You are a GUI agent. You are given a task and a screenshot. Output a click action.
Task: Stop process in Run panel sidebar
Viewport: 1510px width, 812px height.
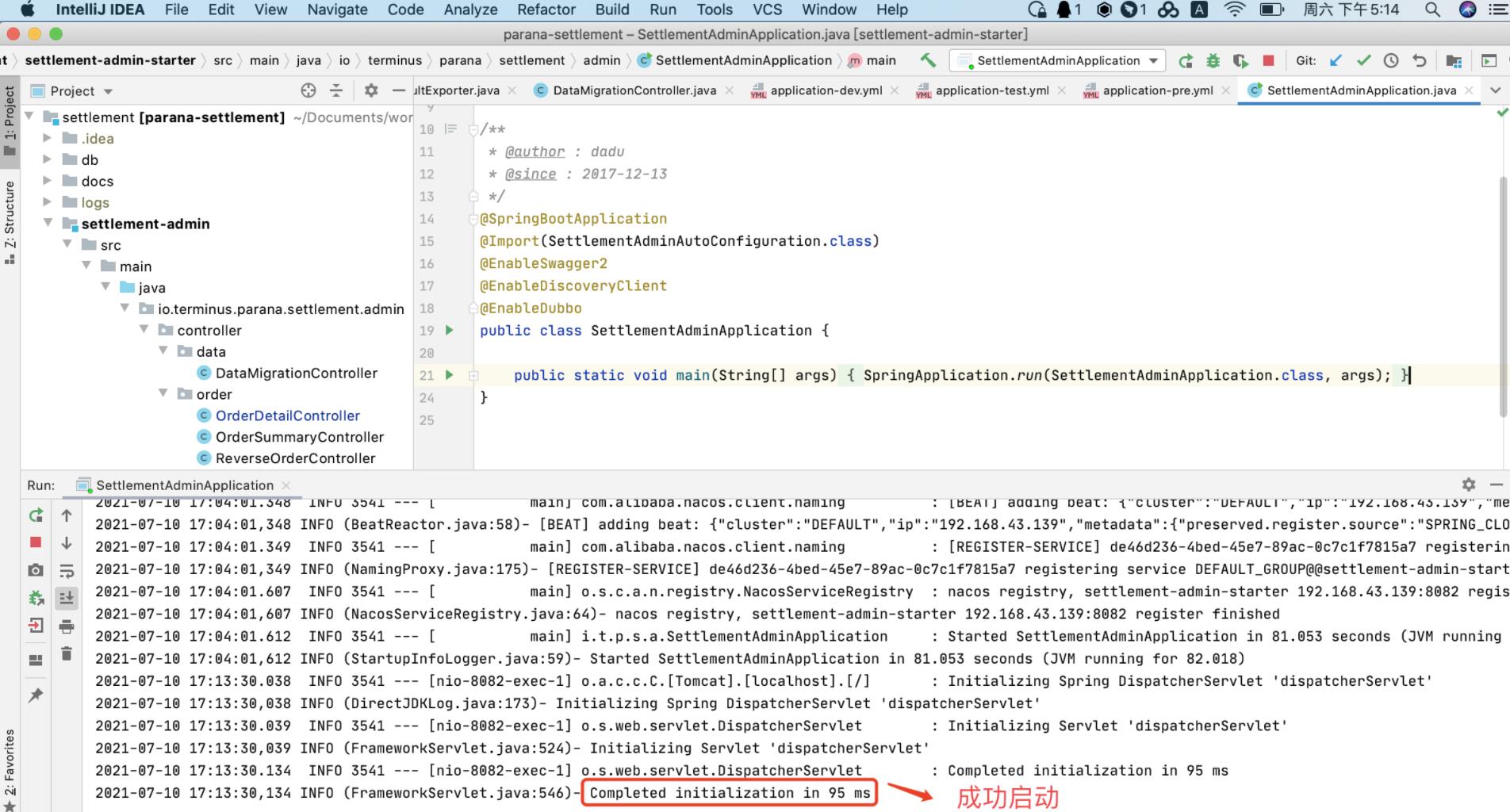click(x=36, y=542)
